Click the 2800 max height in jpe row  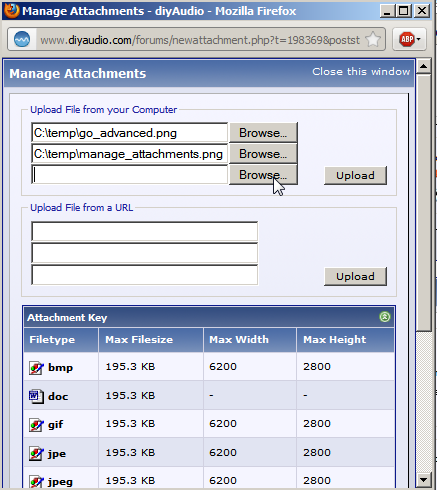pos(317,453)
